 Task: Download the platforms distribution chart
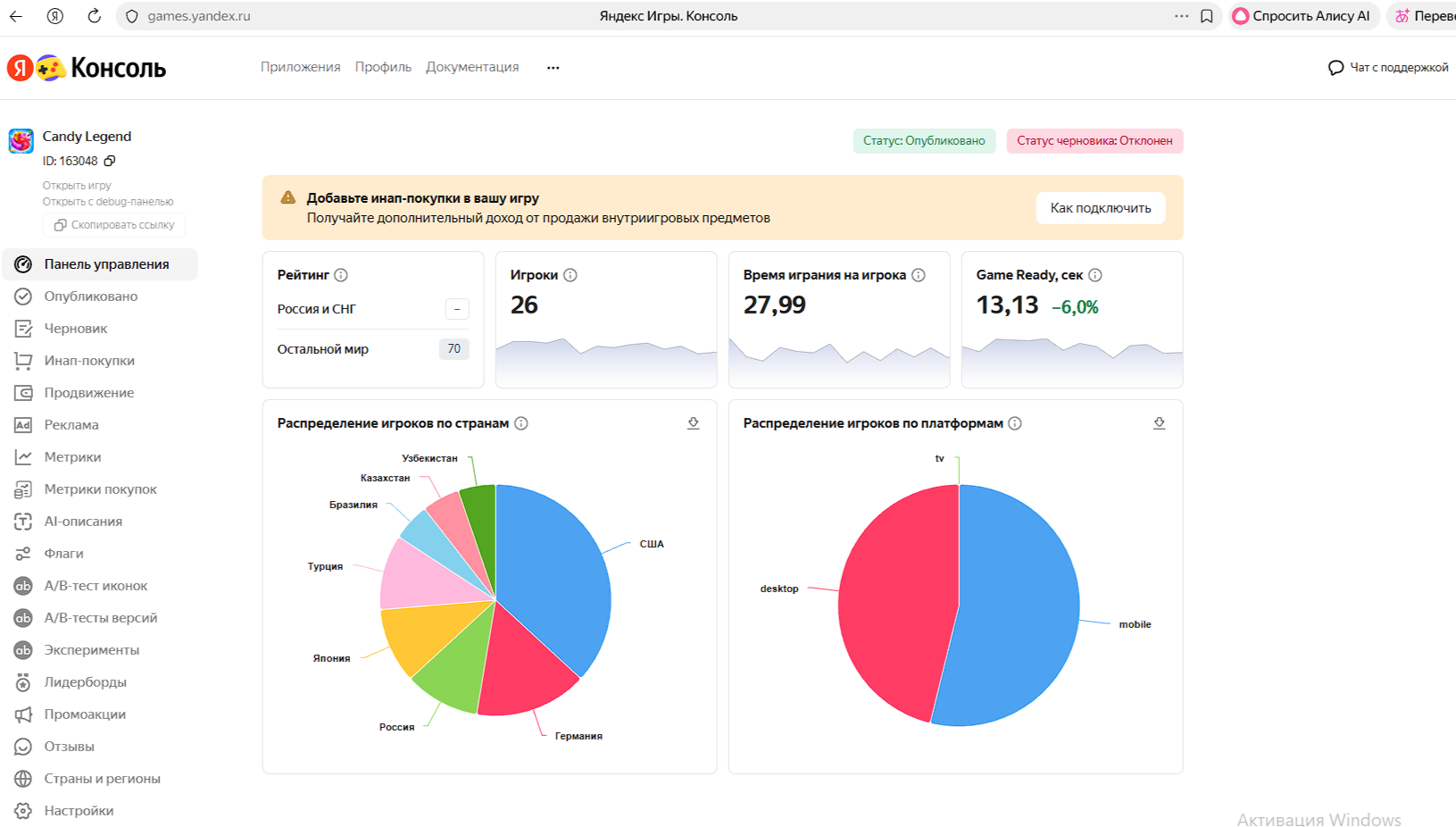[1159, 423]
